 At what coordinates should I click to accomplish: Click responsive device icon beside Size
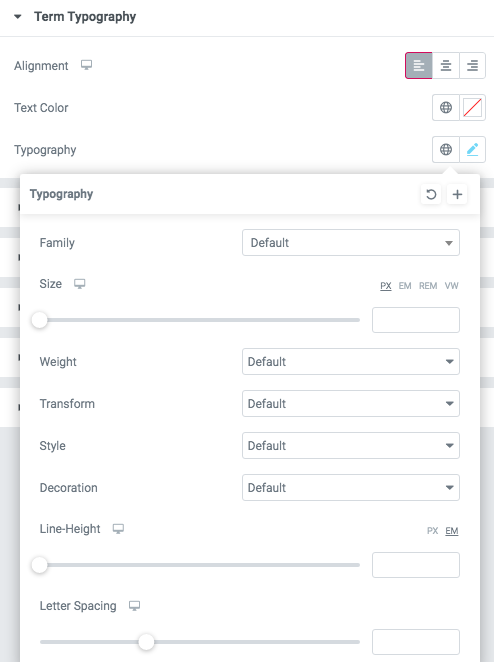tap(79, 284)
